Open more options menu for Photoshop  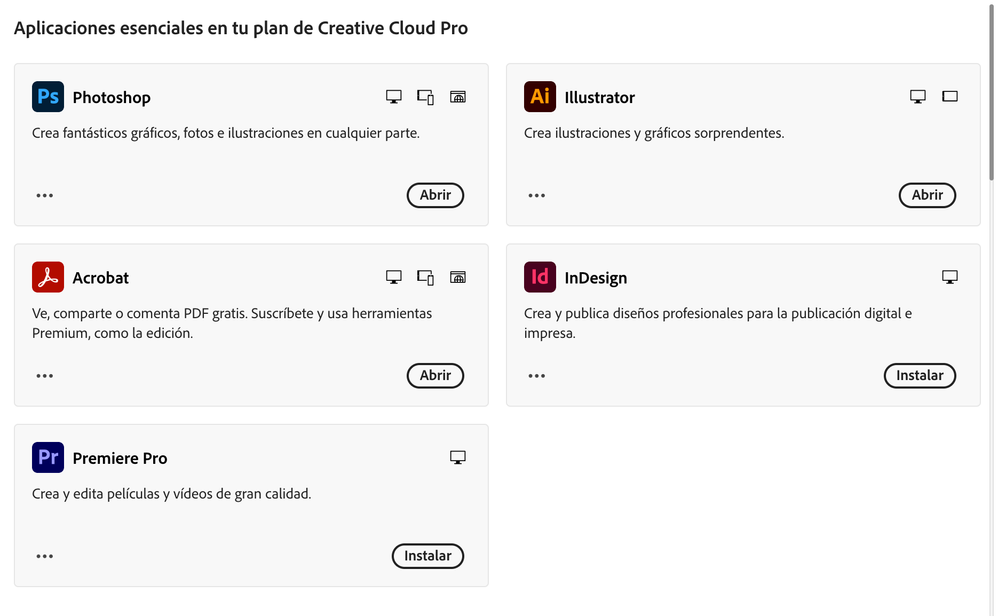(x=45, y=196)
